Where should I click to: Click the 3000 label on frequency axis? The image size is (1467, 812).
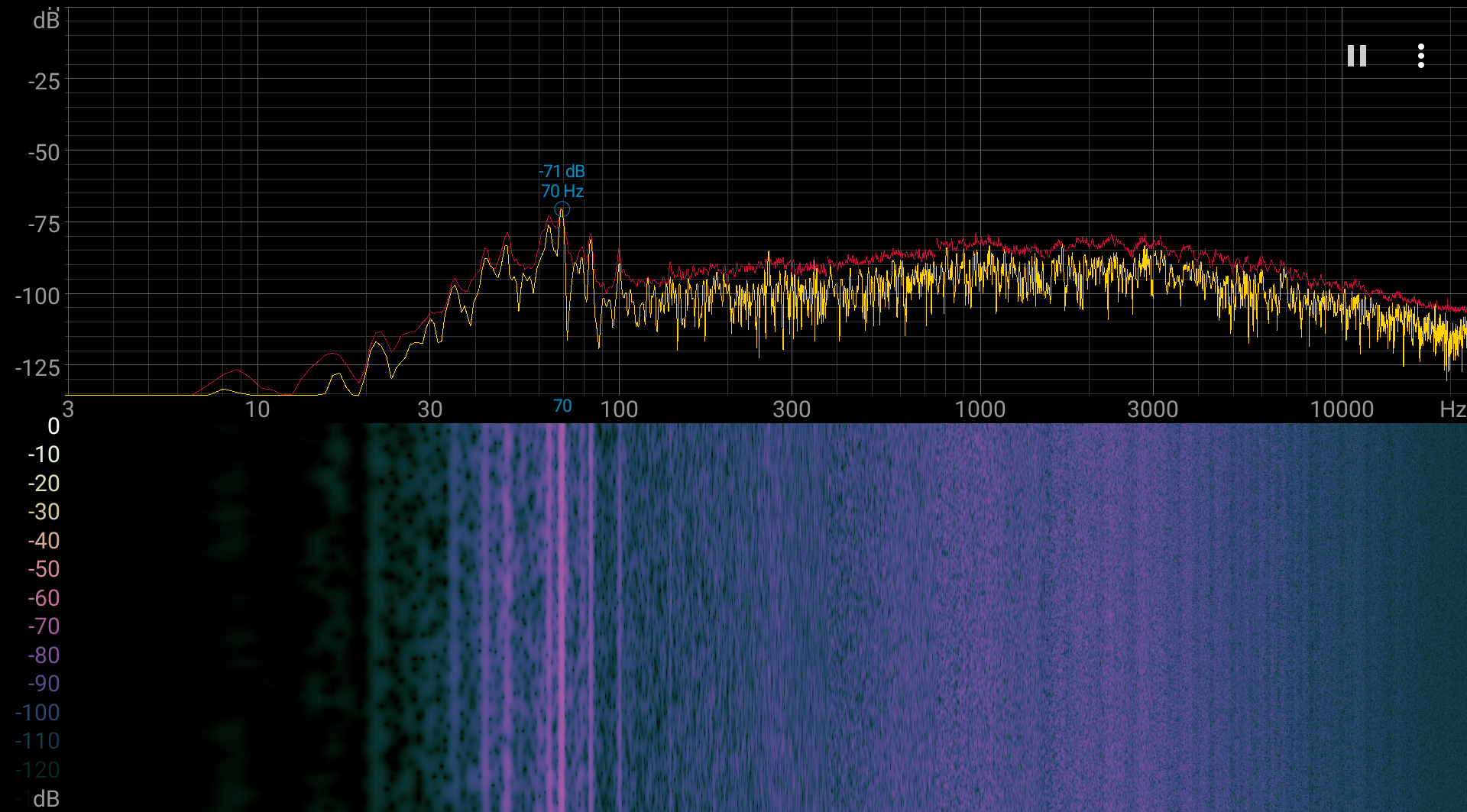[x=1153, y=409]
